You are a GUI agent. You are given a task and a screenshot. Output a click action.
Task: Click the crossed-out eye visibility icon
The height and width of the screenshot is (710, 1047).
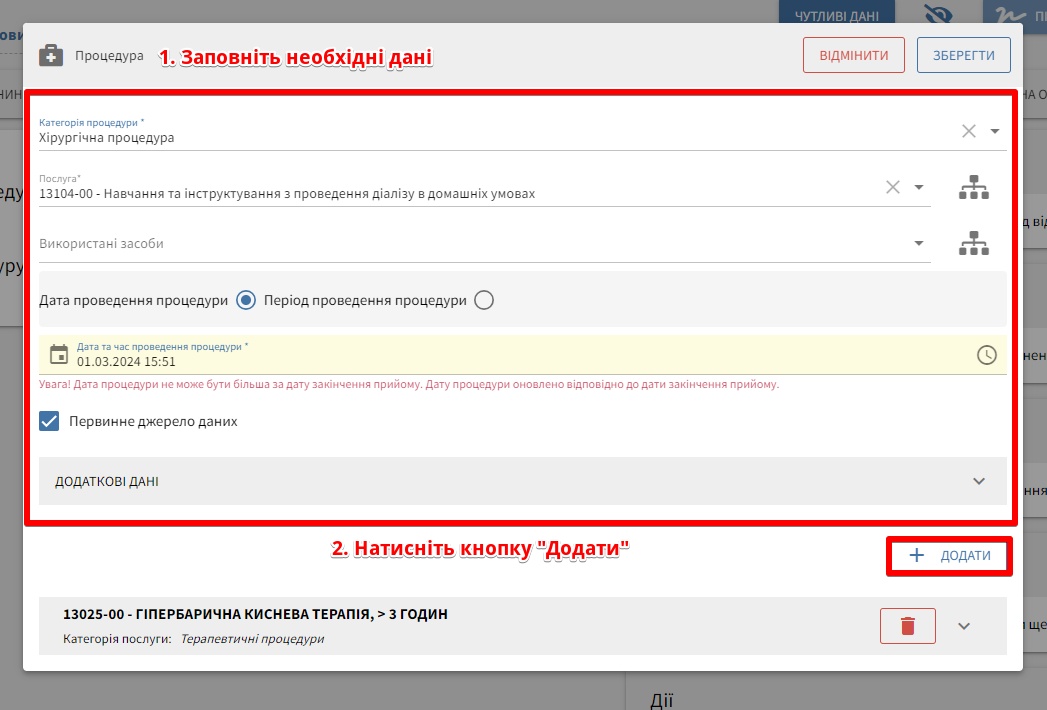pyautogui.click(x=938, y=15)
